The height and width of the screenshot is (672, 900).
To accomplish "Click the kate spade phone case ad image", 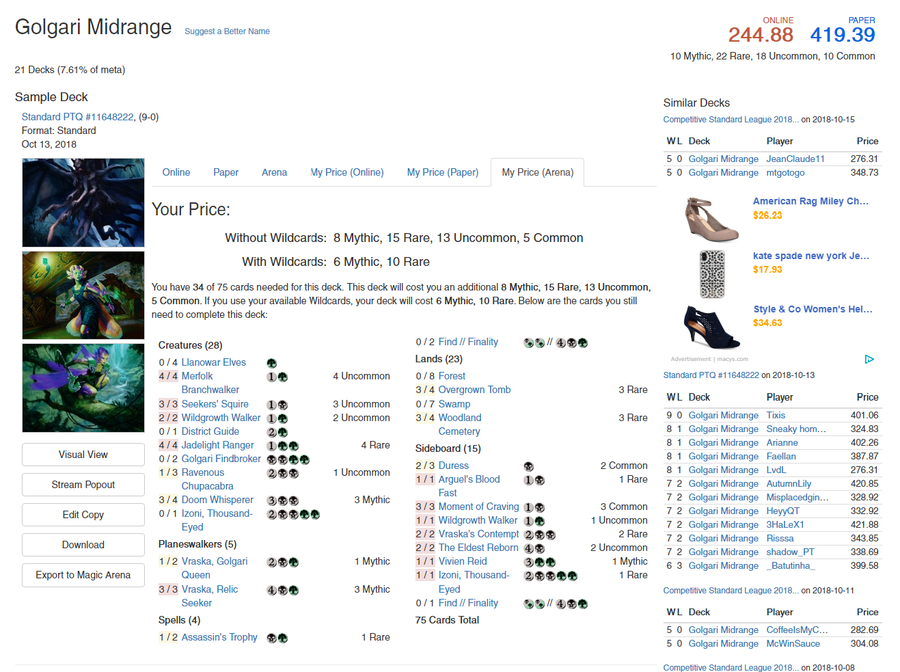I will click(x=712, y=274).
